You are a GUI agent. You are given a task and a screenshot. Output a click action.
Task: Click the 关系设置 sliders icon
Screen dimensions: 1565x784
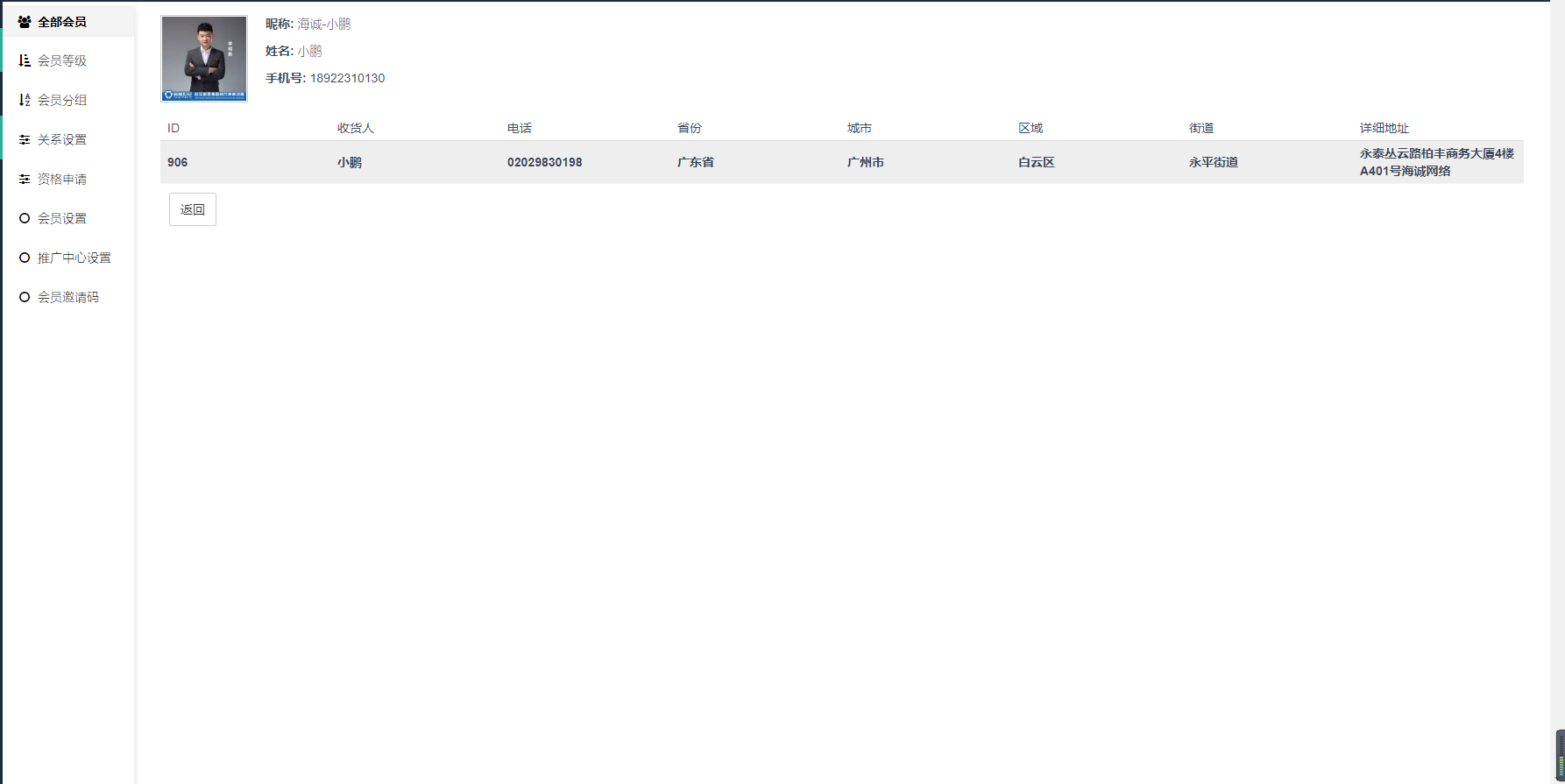coord(25,139)
